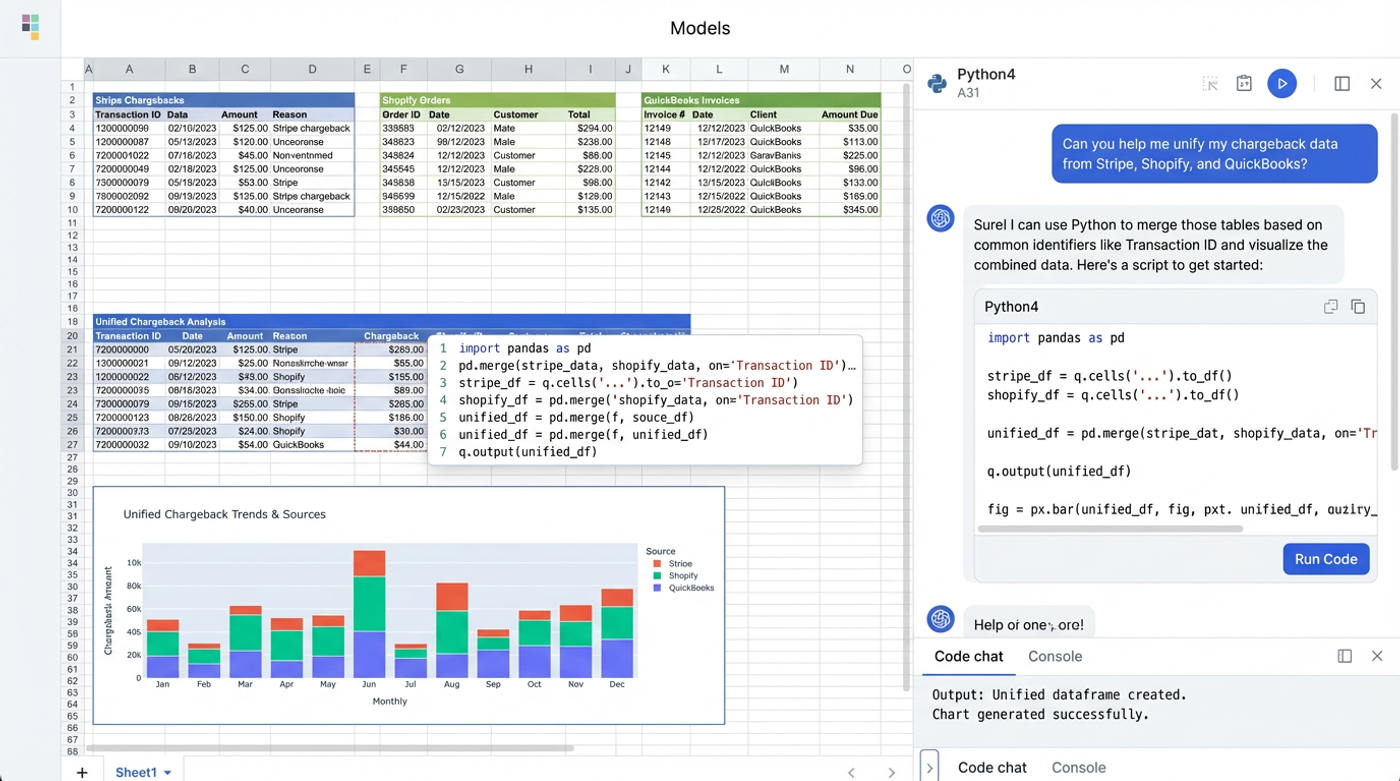
Task: Toggle the split panel layout icon in Python4 header
Action: point(1342,84)
